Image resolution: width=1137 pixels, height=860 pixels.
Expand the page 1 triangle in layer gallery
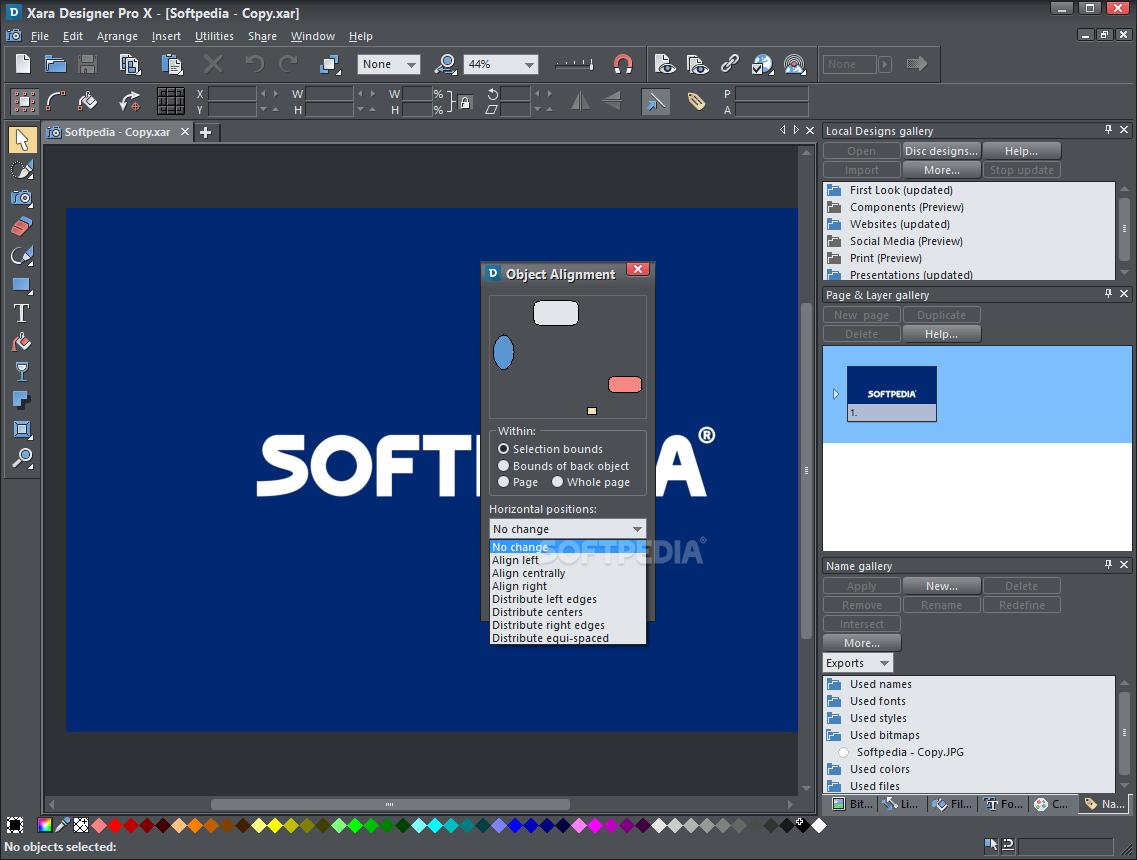[x=835, y=394]
